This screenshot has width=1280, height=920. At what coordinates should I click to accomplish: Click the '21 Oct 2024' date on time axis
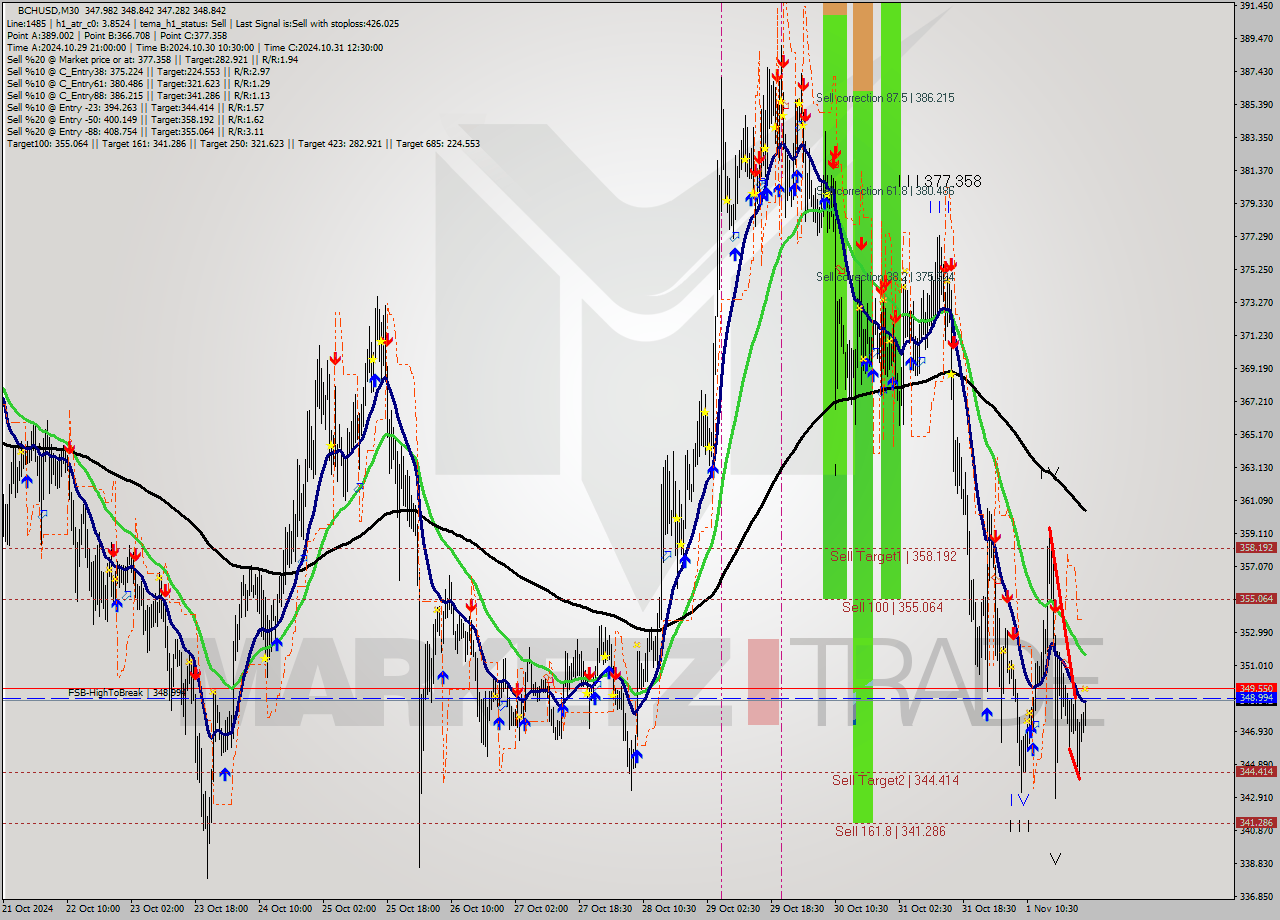(x=27, y=909)
